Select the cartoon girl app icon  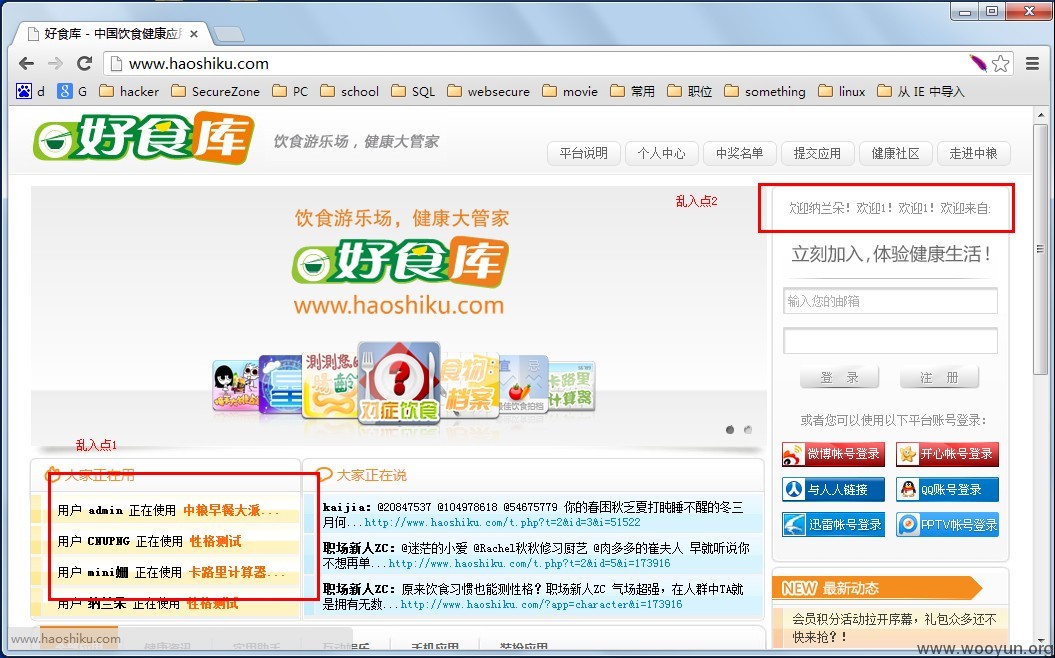[235, 386]
